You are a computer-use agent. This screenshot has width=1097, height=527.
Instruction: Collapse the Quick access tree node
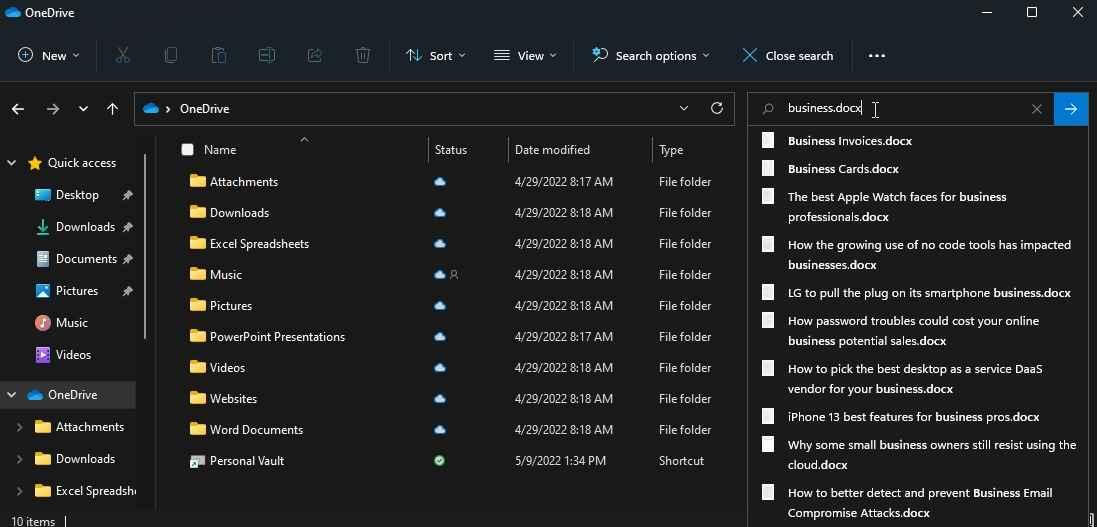pos(12,162)
